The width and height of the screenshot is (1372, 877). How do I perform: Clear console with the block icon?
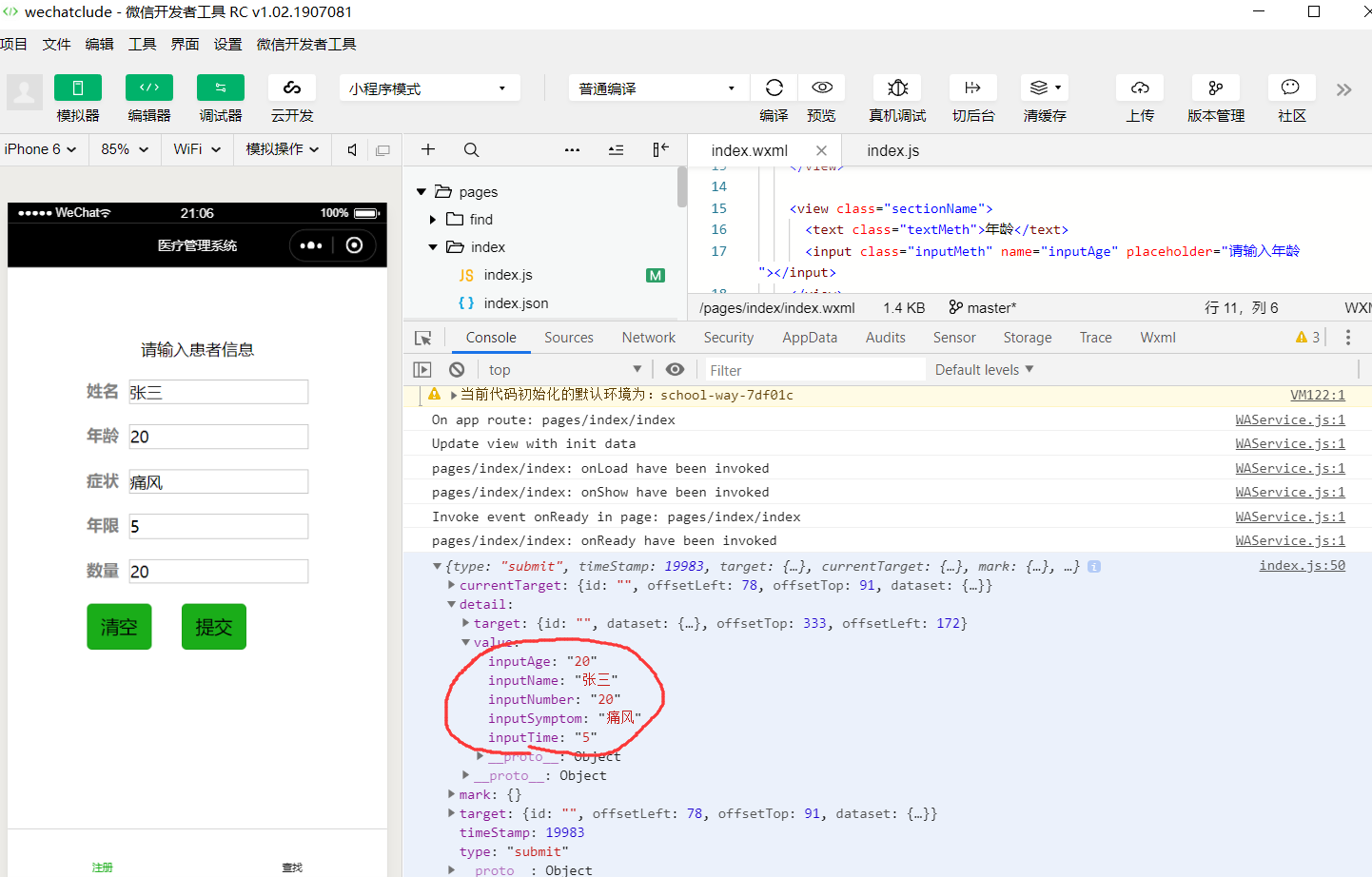pyautogui.click(x=457, y=370)
